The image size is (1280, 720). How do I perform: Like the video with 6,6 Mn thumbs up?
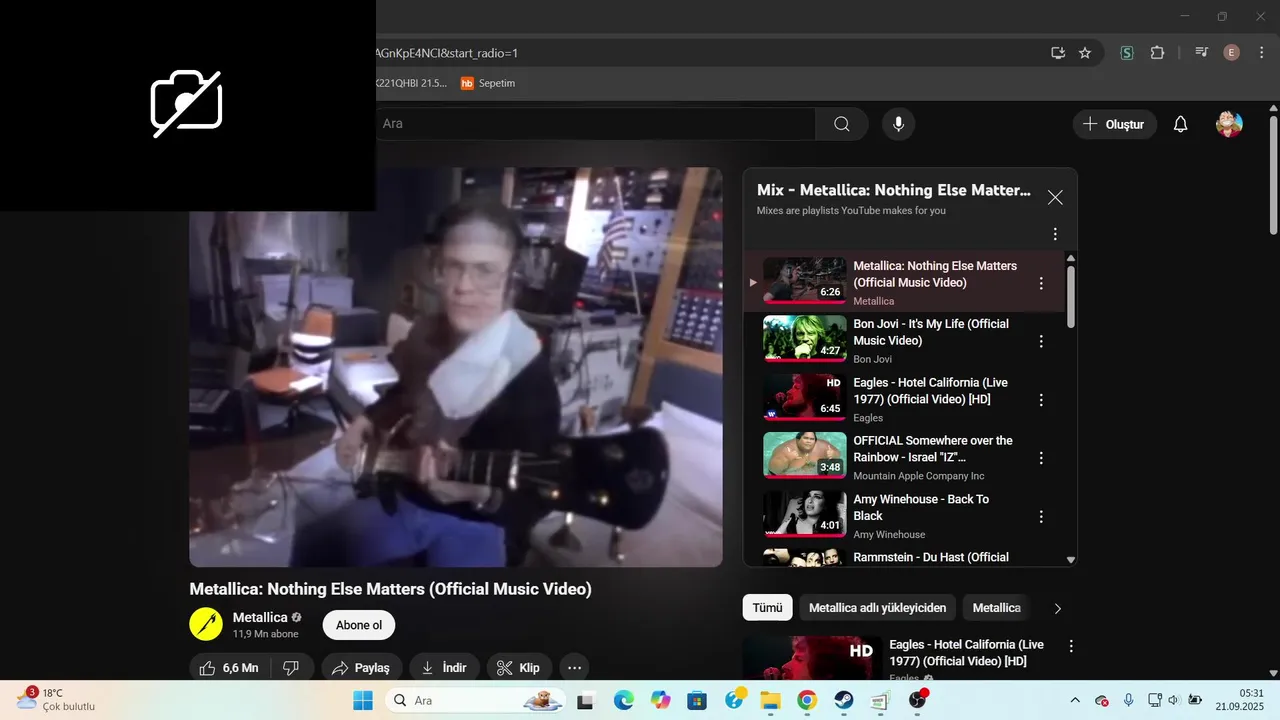pos(229,668)
